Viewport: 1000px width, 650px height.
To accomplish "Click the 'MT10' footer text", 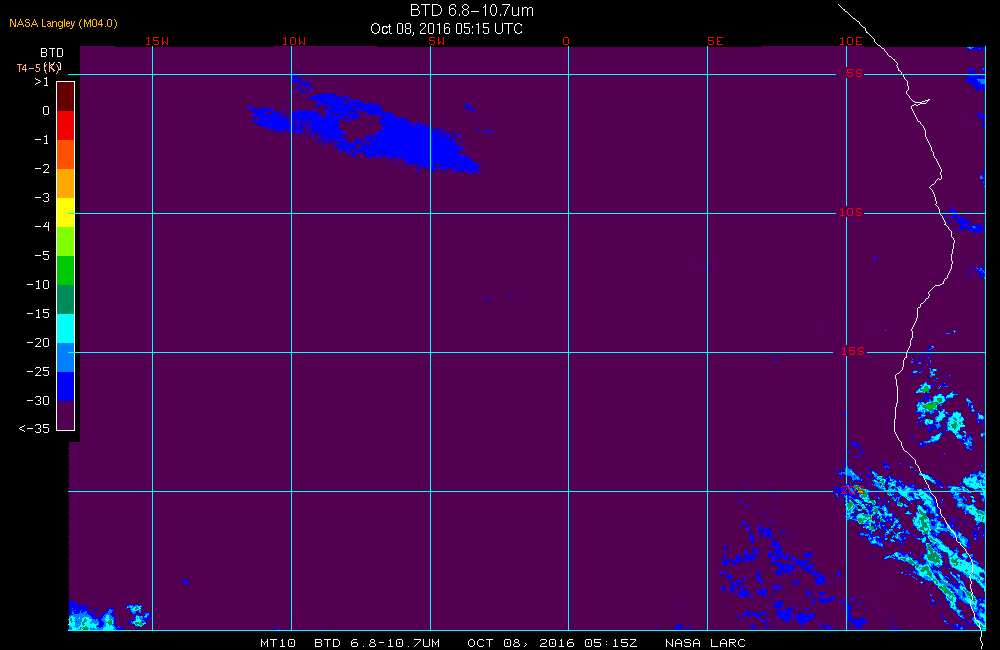I will point(278,643).
